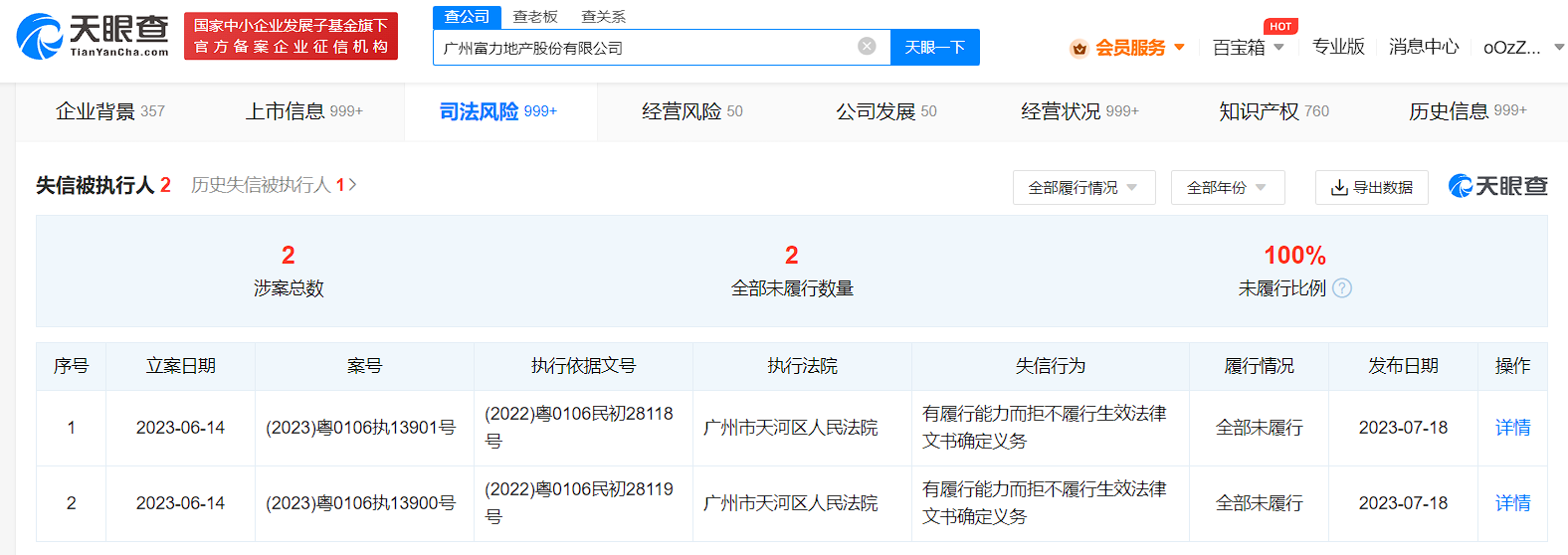Open 专业版 link in header

[x=1338, y=47]
